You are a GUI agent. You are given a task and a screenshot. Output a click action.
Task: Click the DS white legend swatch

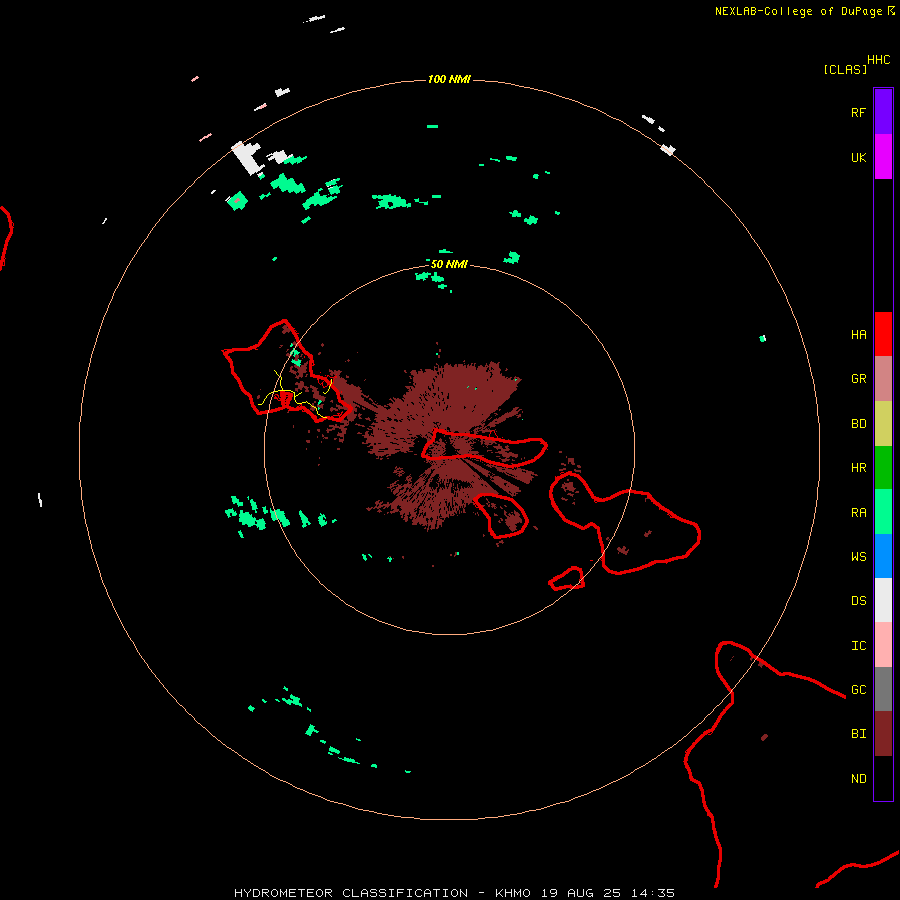(x=883, y=600)
